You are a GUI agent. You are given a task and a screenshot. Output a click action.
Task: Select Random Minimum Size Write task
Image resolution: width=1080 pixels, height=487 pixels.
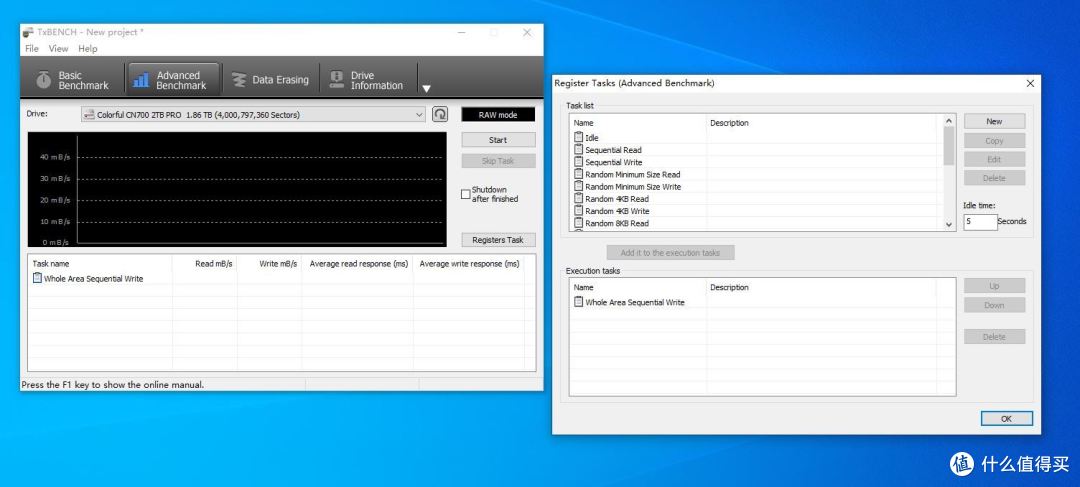[x=627, y=187]
